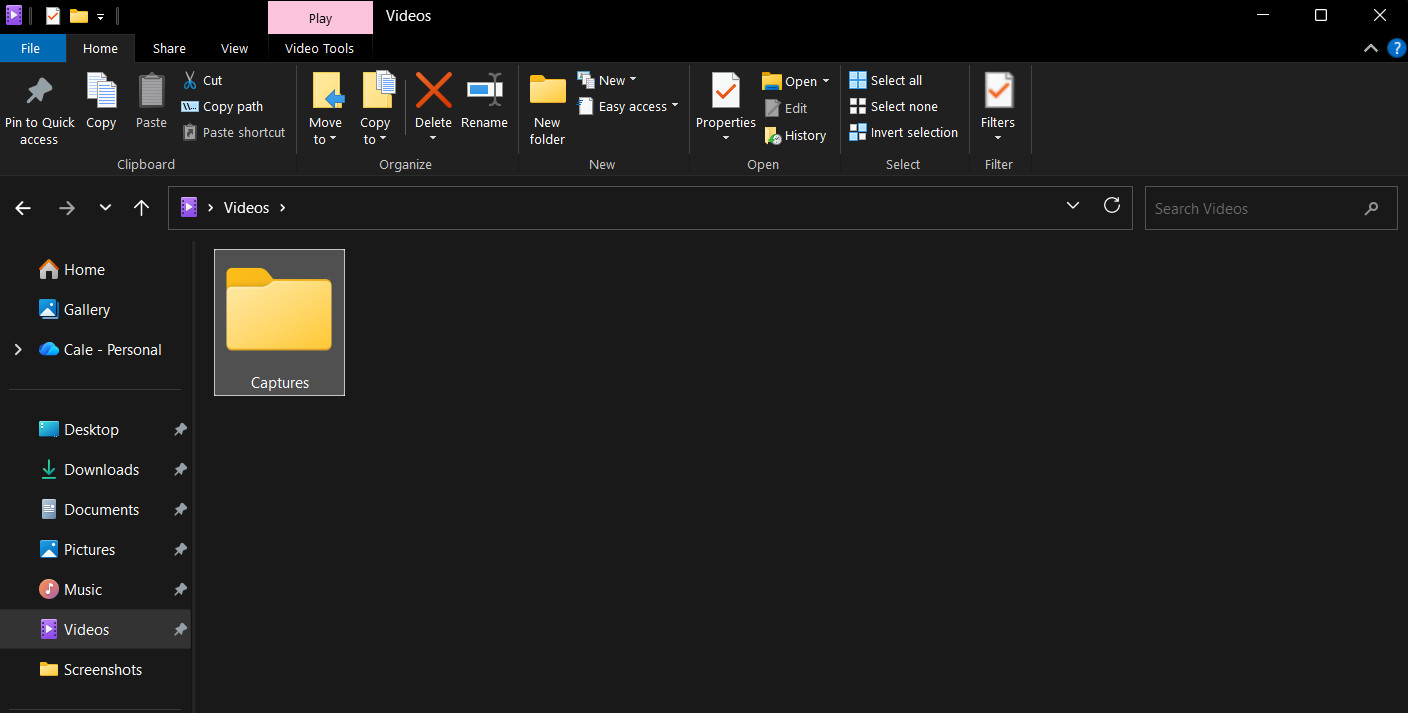Delete the selected folder

(x=433, y=100)
